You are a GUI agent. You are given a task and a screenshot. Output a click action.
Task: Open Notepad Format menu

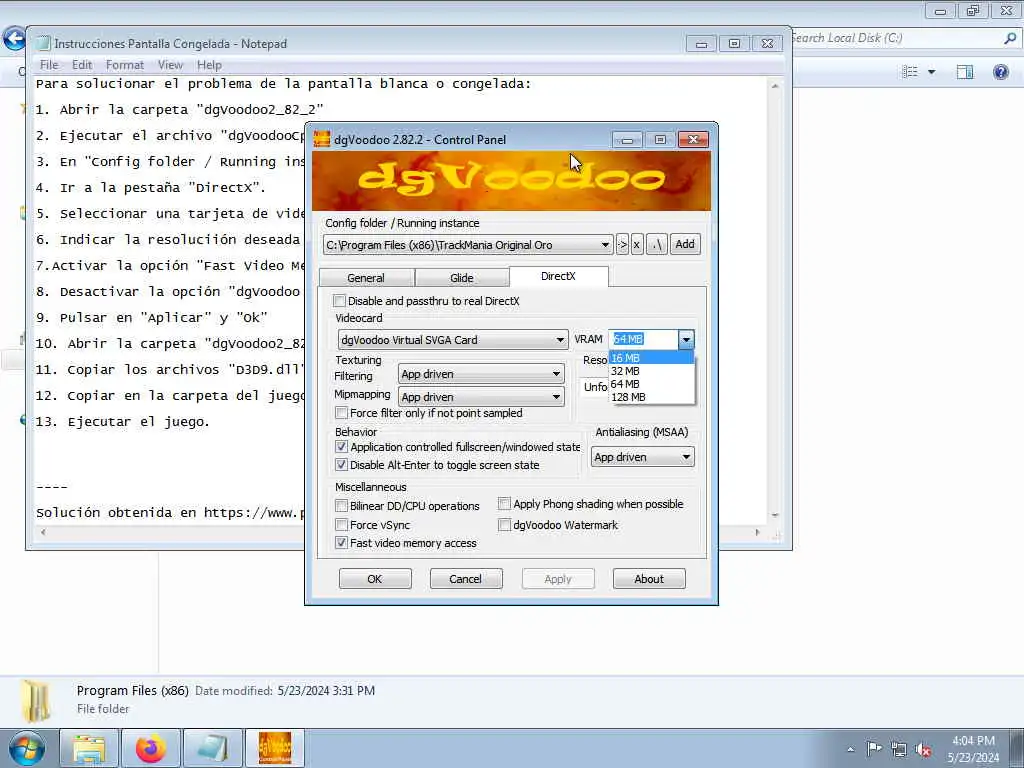point(125,65)
